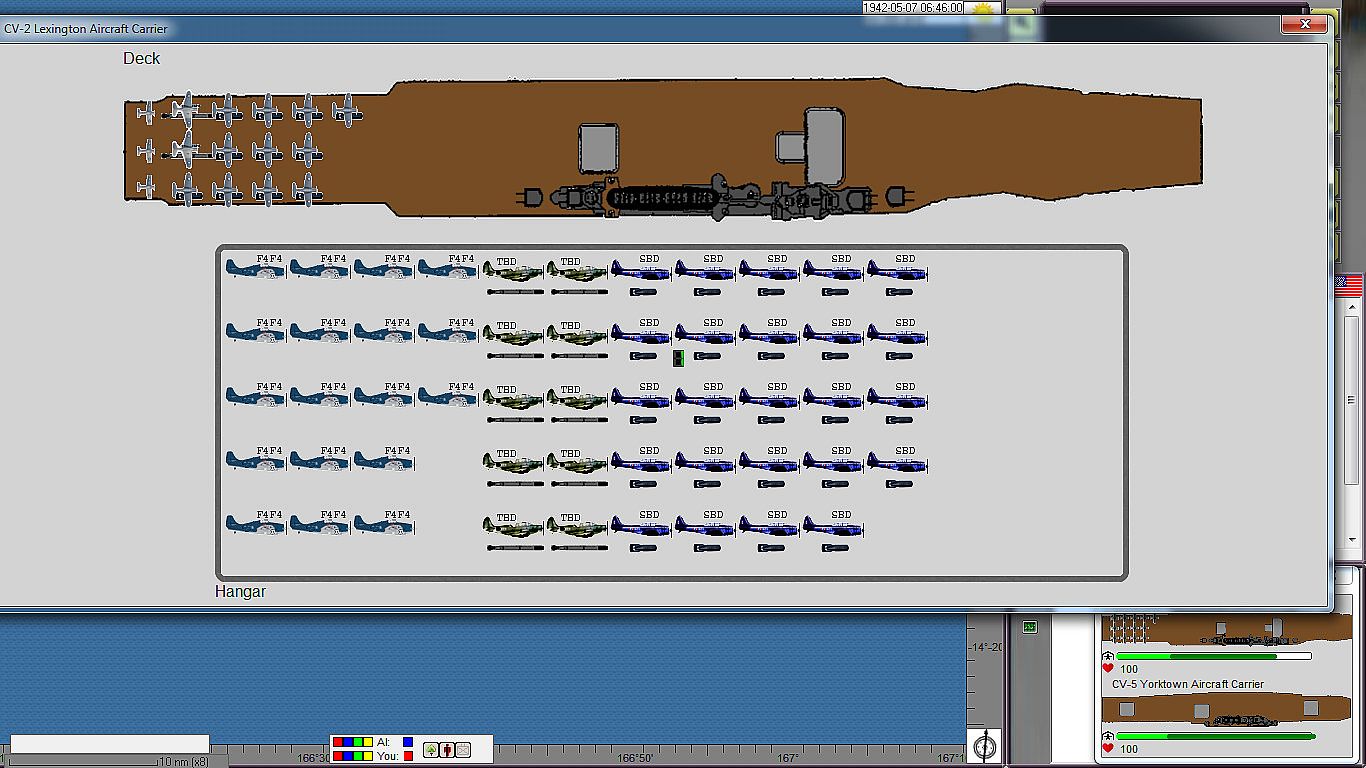Click the torpedo under first top-row TBD
This screenshot has width=1366, height=768.
(516, 292)
